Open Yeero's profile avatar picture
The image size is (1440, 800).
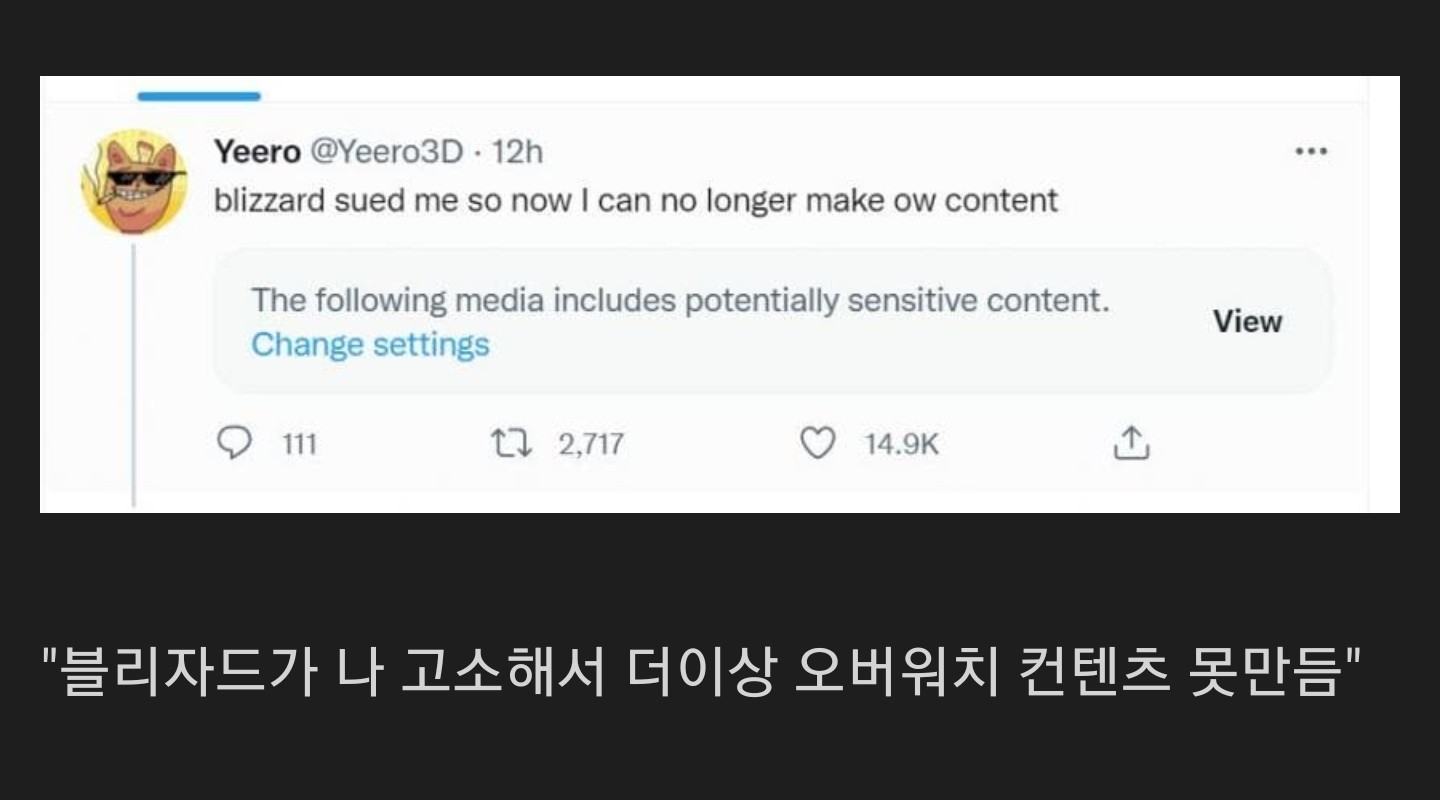point(134,182)
